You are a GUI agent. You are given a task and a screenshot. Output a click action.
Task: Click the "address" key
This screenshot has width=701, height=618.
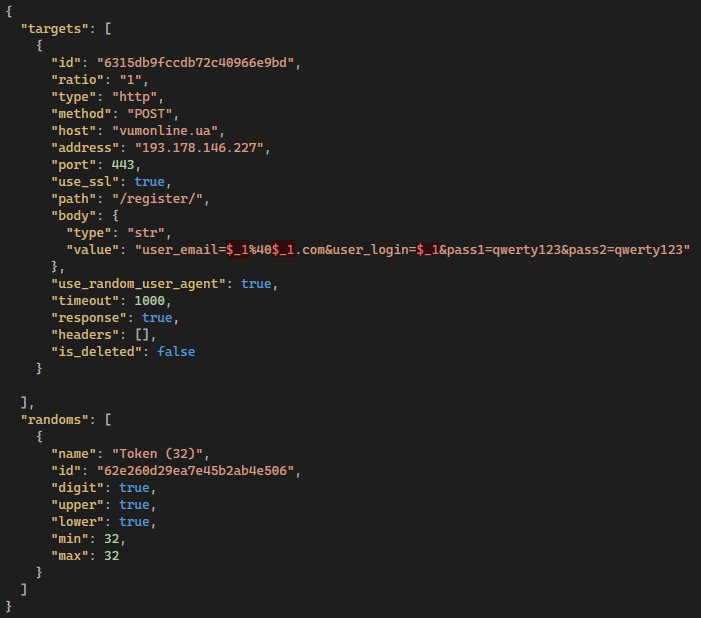pos(85,148)
